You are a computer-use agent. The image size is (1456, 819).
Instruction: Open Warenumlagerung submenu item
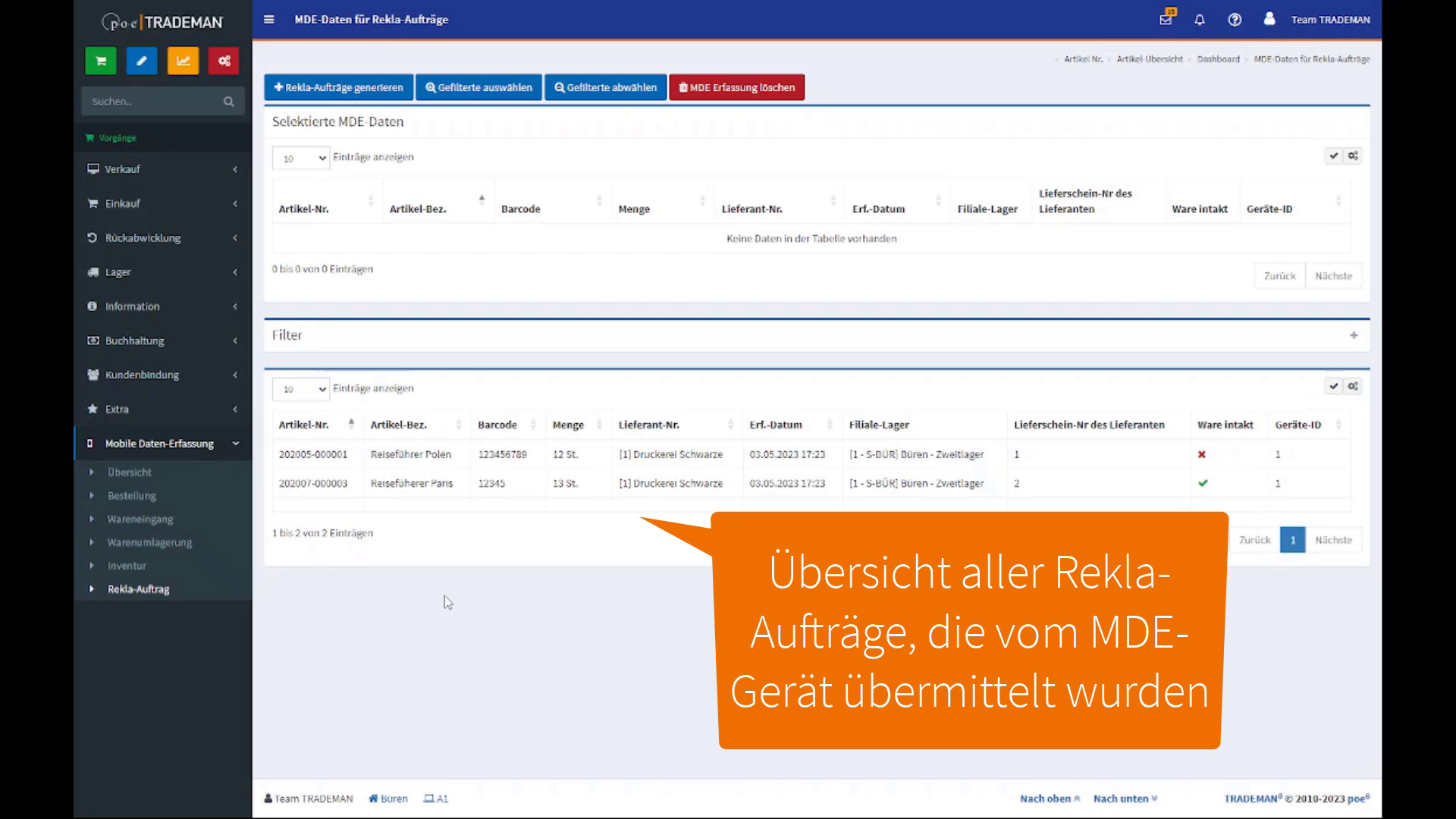149,543
